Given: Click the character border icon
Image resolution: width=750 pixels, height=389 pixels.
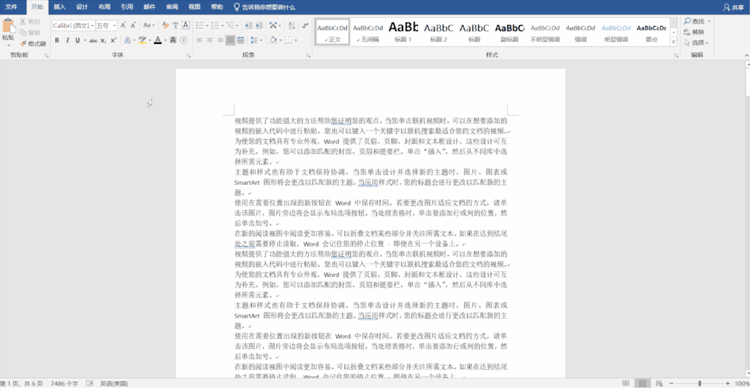Looking at the screenshot, I should coord(186,25).
